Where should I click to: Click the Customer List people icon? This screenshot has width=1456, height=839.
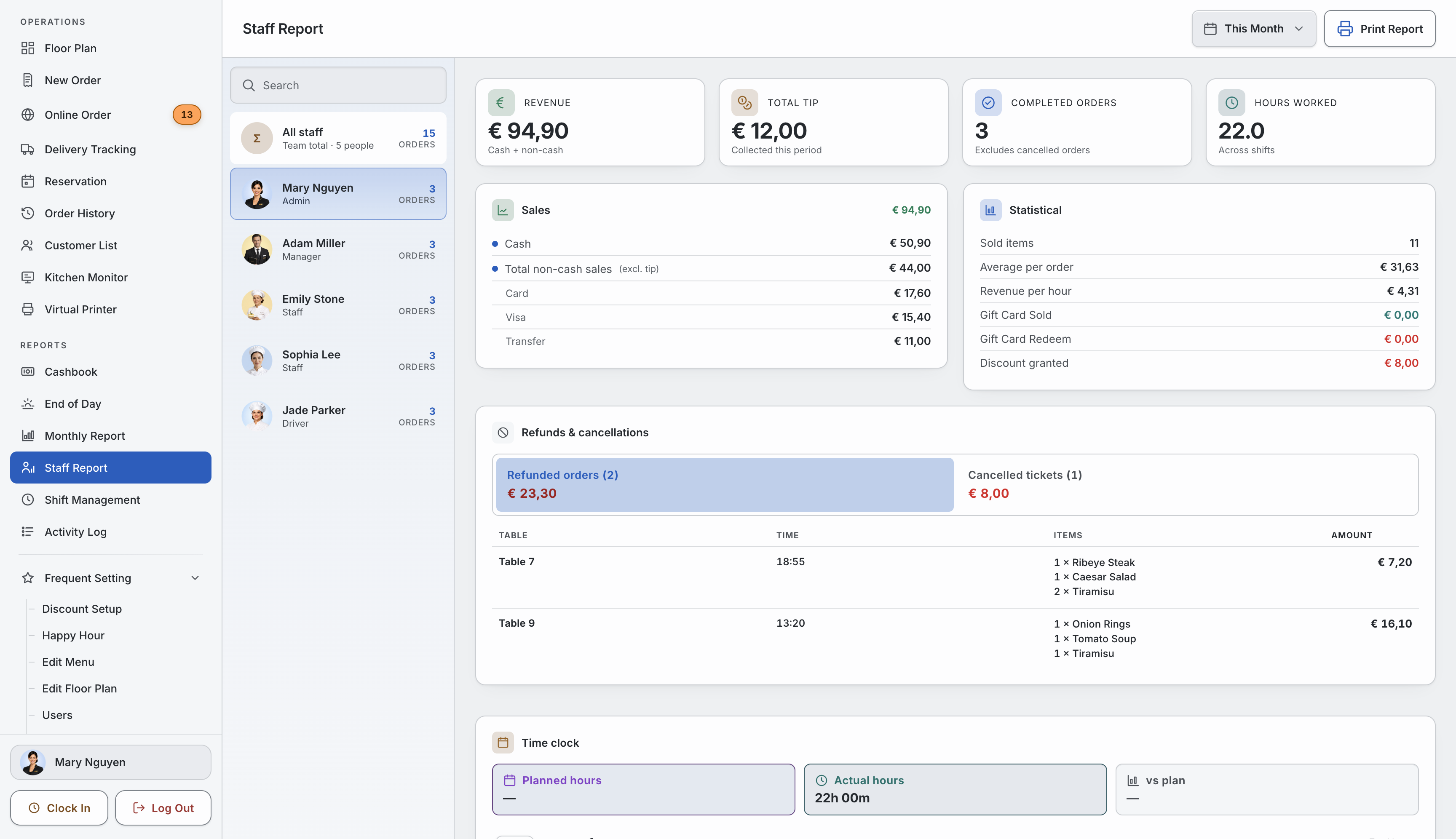(x=28, y=246)
